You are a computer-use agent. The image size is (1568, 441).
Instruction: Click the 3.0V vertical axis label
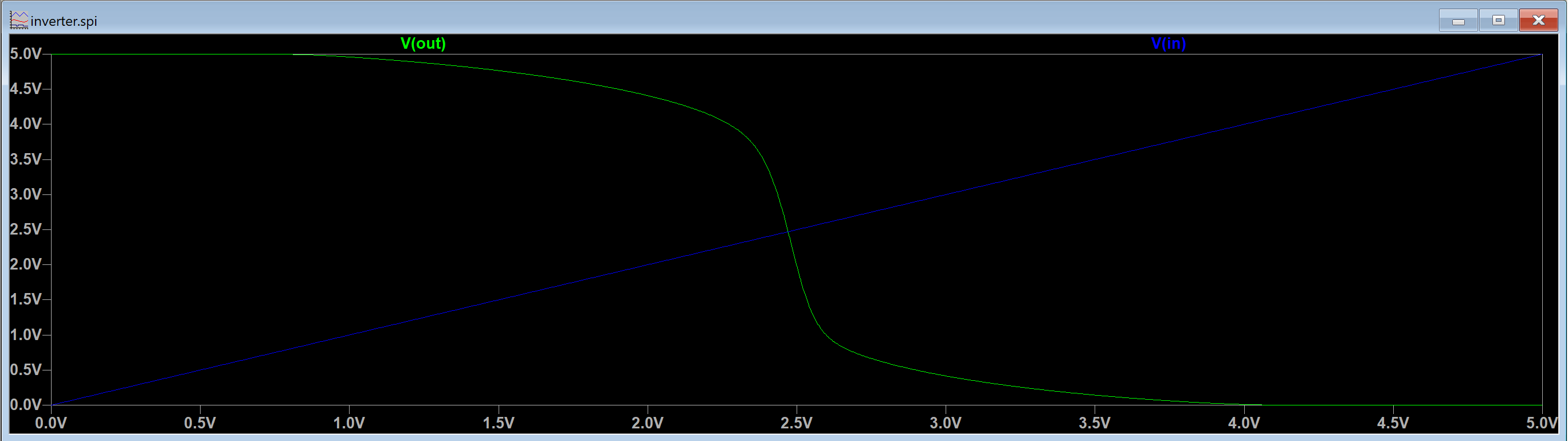point(26,194)
